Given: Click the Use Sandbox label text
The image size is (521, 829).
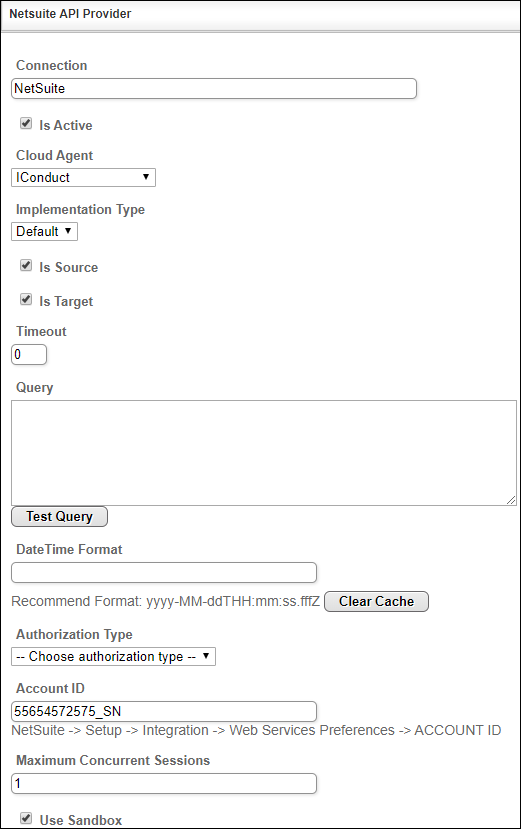Looking at the screenshot, I should 81,820.
